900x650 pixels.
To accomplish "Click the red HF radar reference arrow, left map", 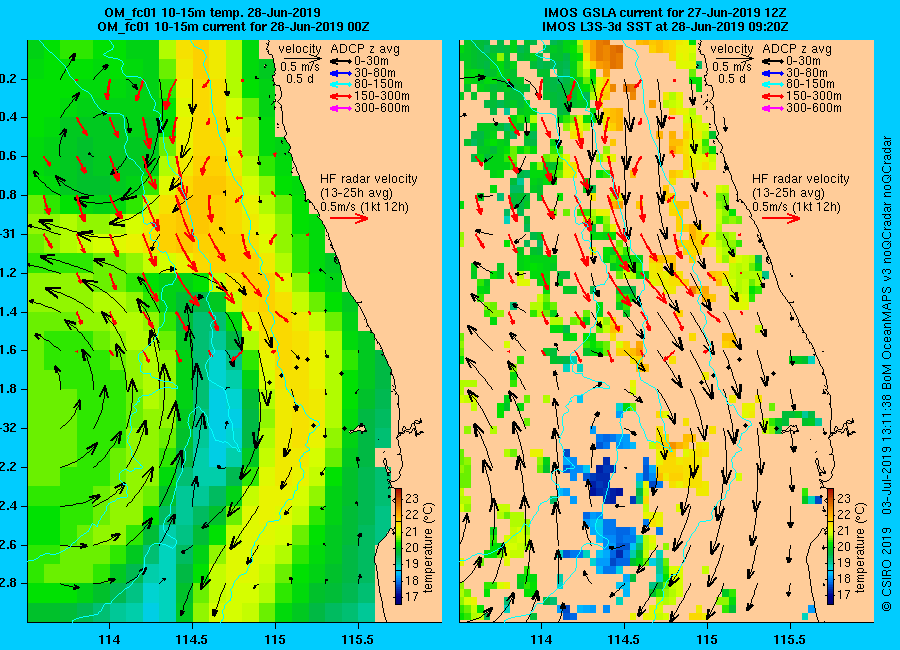I will click(350, 218).
